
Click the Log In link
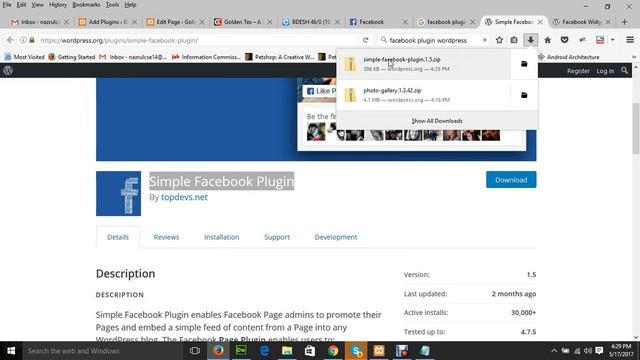tap(605, 71)
